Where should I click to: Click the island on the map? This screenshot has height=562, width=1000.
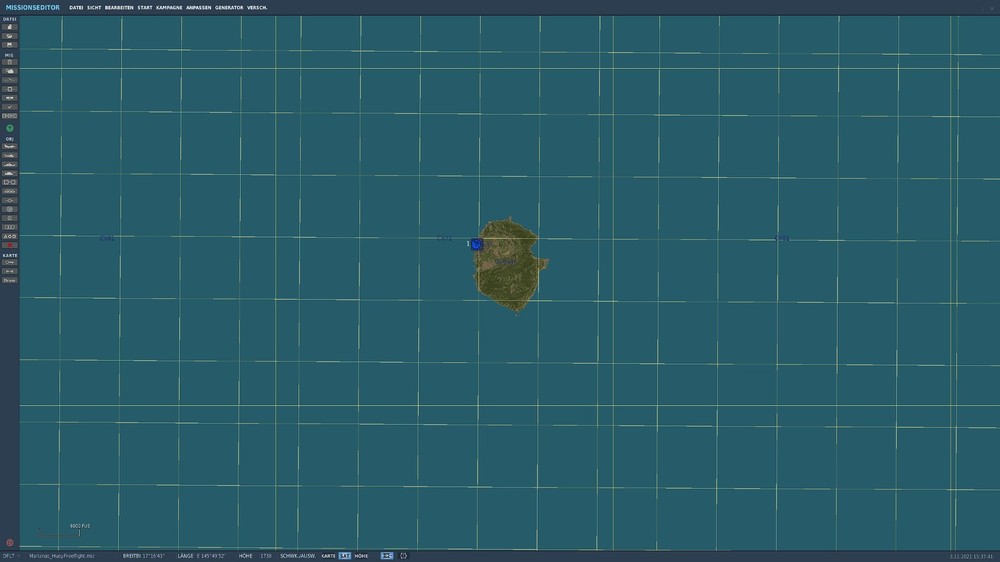coord(510,265)
